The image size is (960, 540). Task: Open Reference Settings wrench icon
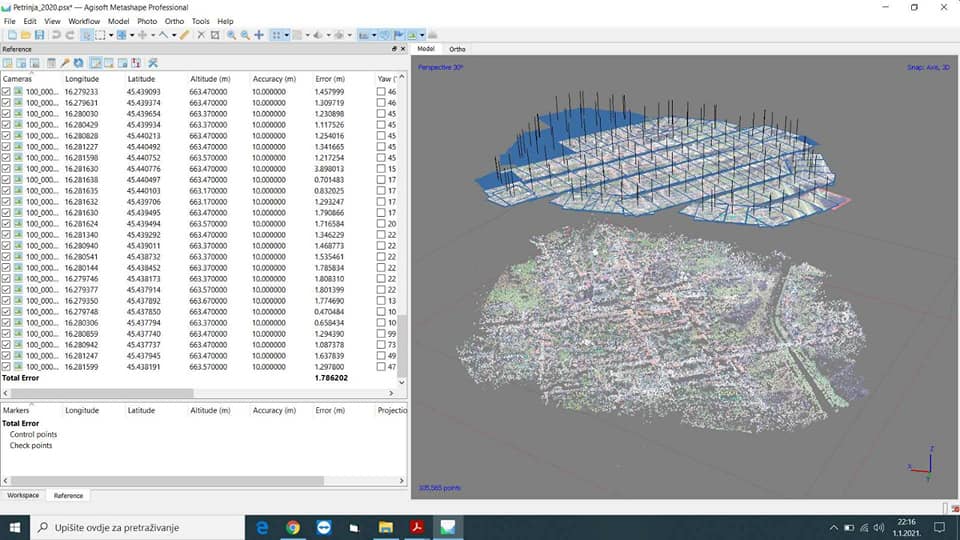(153, 63)
